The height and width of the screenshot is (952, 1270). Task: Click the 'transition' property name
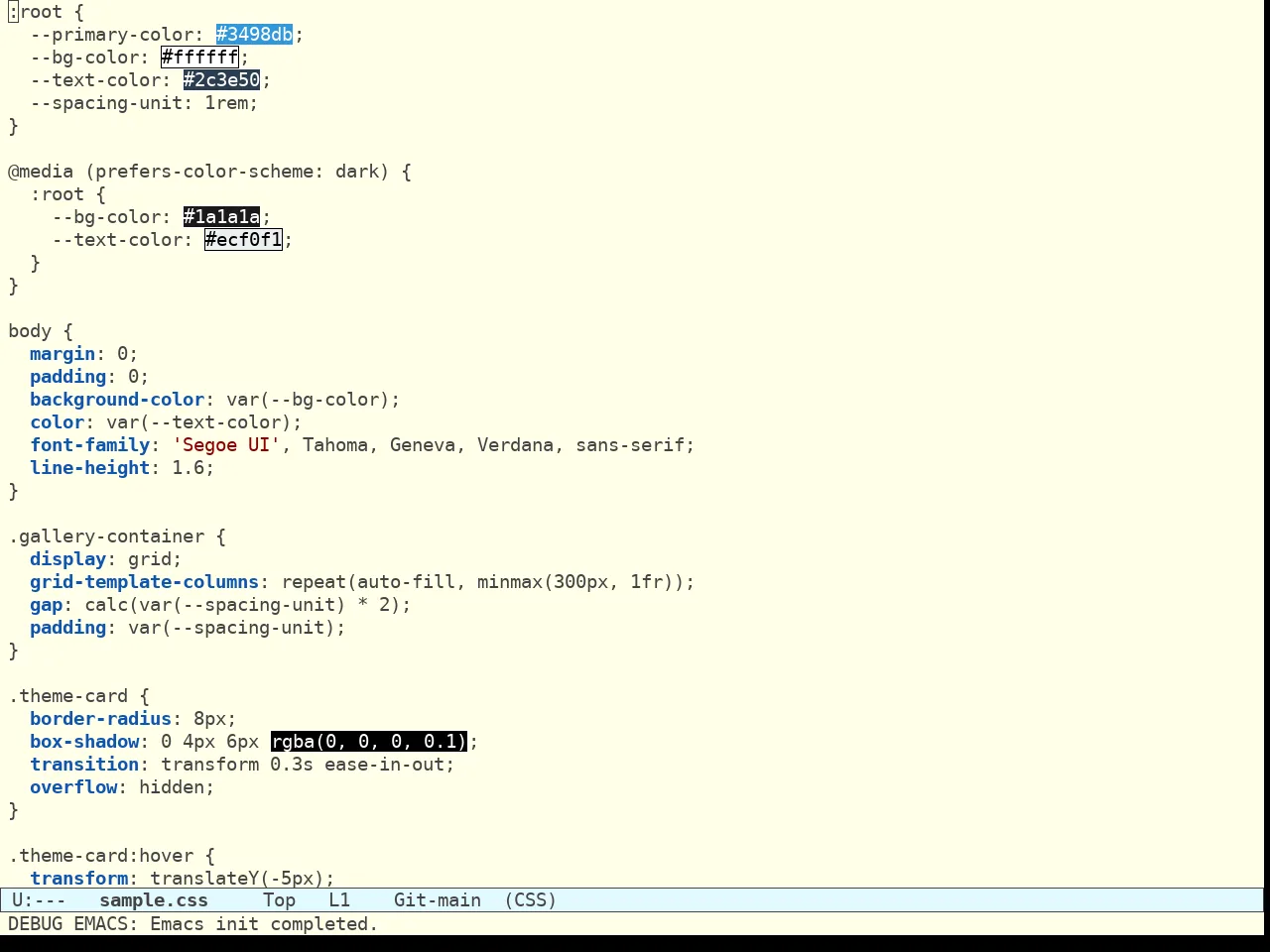pyautogui.click(x=84, y=765)
